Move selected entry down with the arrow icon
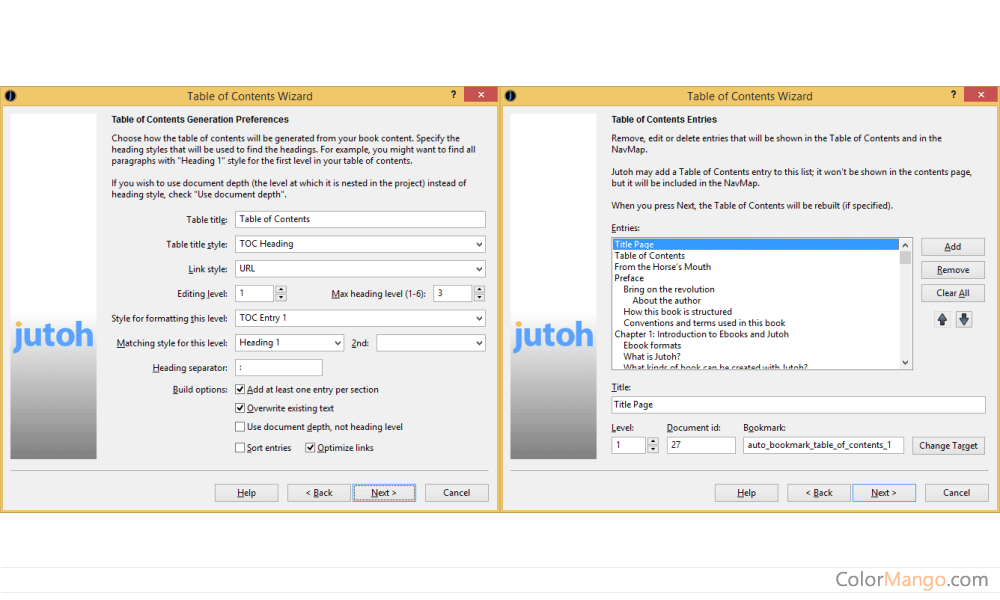The width and height of the screenshot is (1000, 600). click(x=964, y=319)
